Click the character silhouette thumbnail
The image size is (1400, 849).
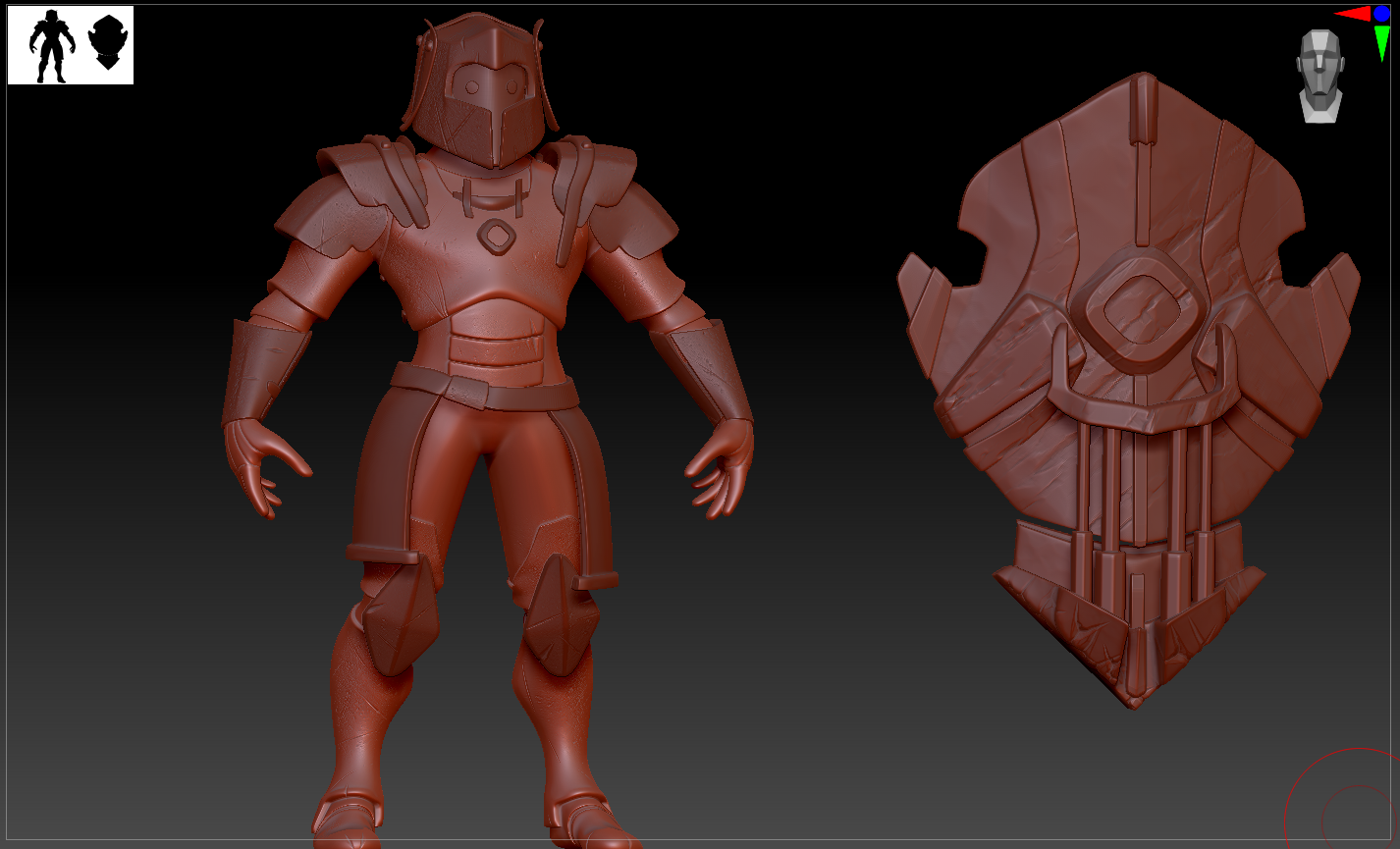[50, 47]
